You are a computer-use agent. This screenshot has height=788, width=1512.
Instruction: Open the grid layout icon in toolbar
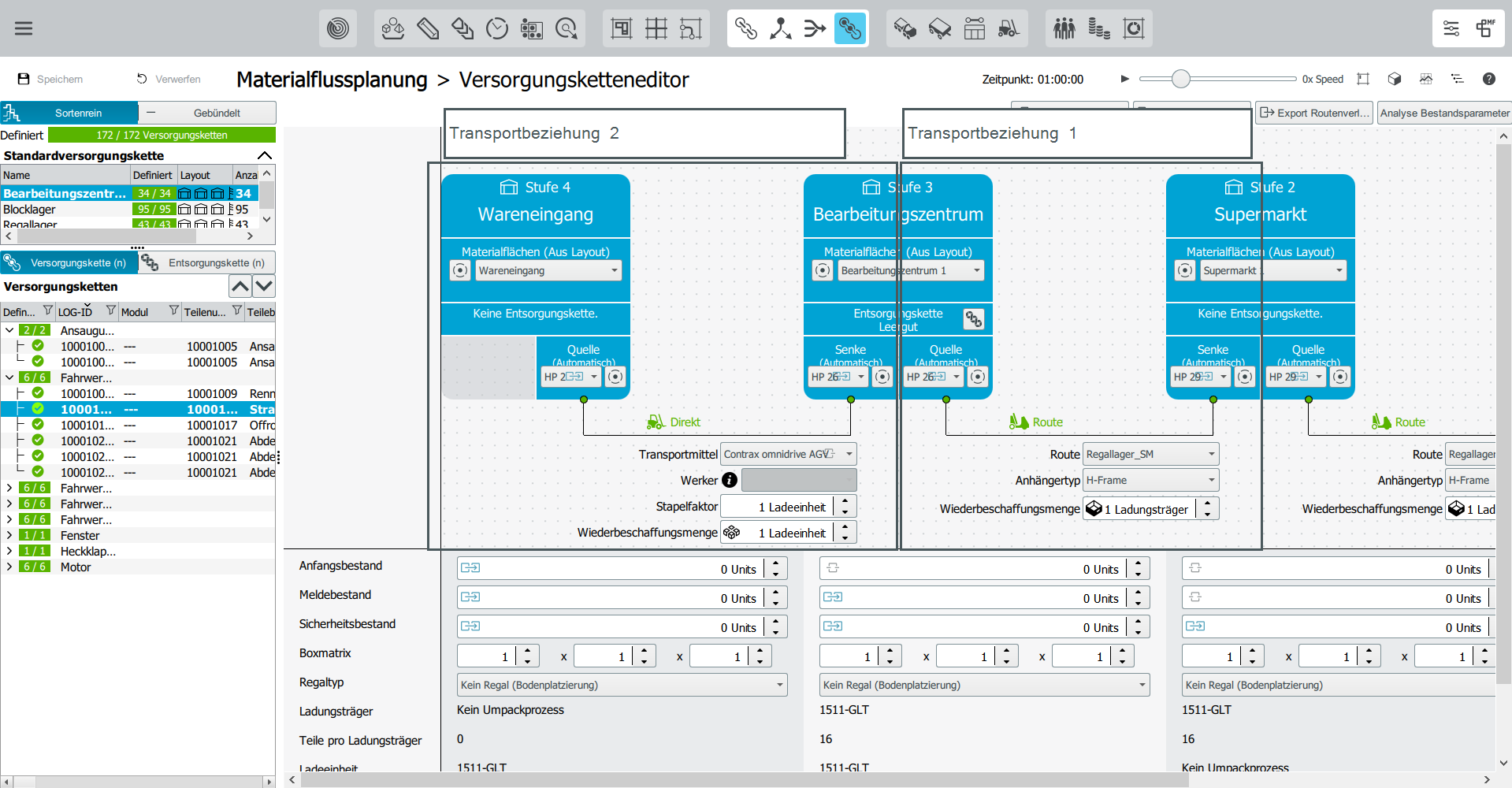[656, 29]
